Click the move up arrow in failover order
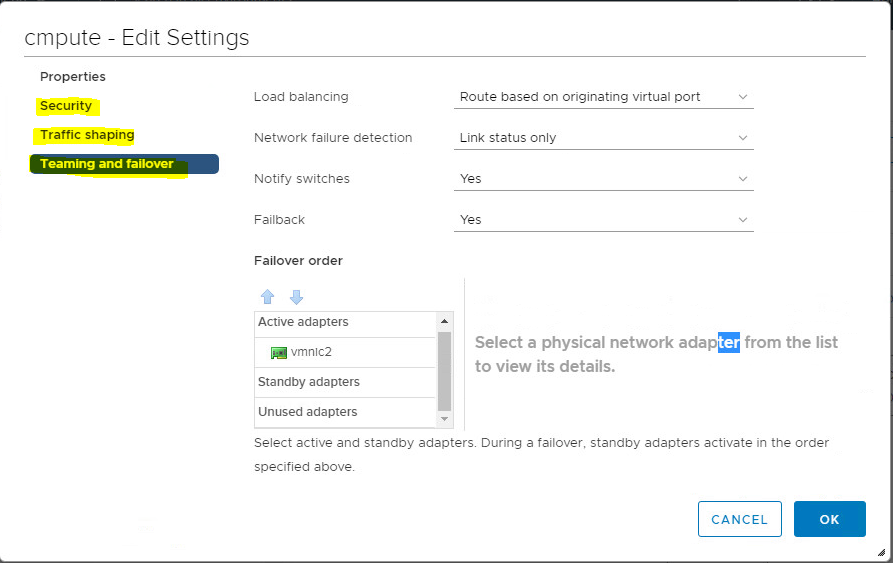The width and height of the screenshot is (893, 563). point(267,297)
